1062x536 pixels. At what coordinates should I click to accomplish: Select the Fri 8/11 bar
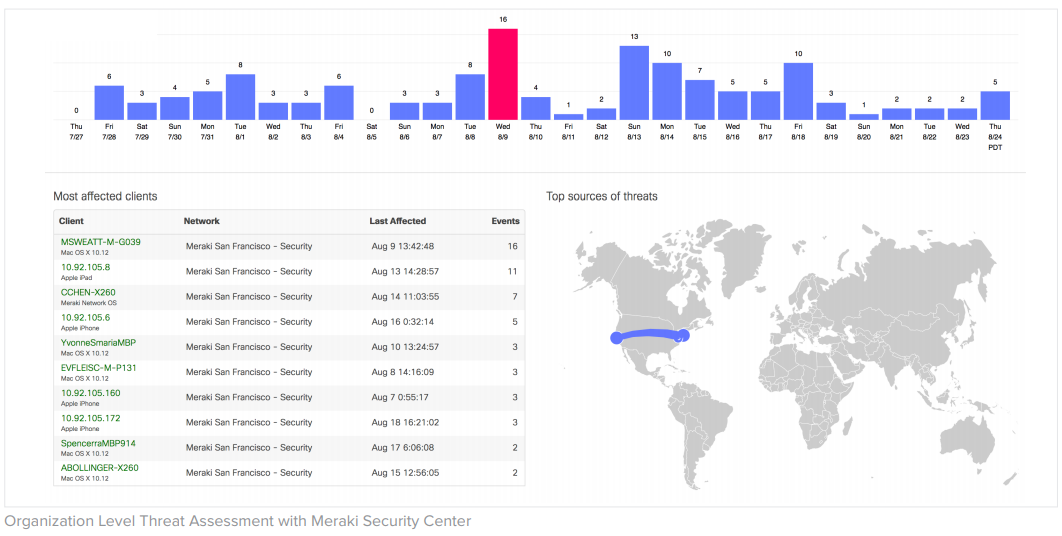[x=568, y=117]
